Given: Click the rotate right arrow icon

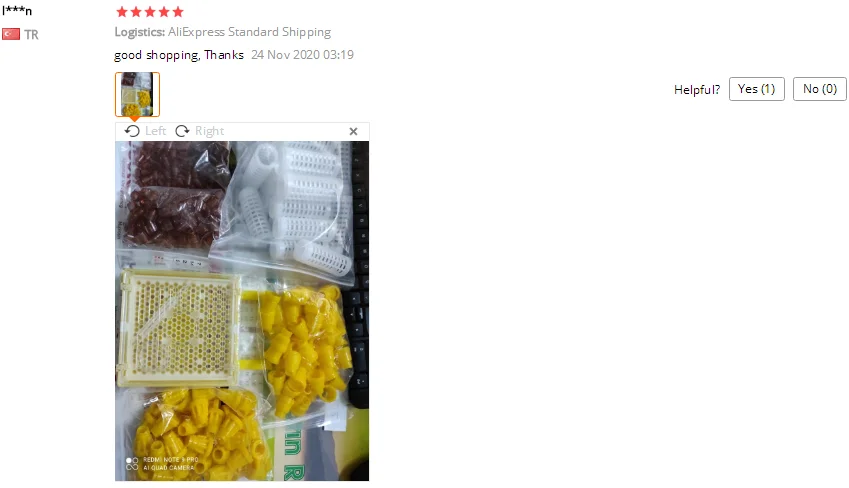Looking at the screenshot, I should tap(182, 131).
